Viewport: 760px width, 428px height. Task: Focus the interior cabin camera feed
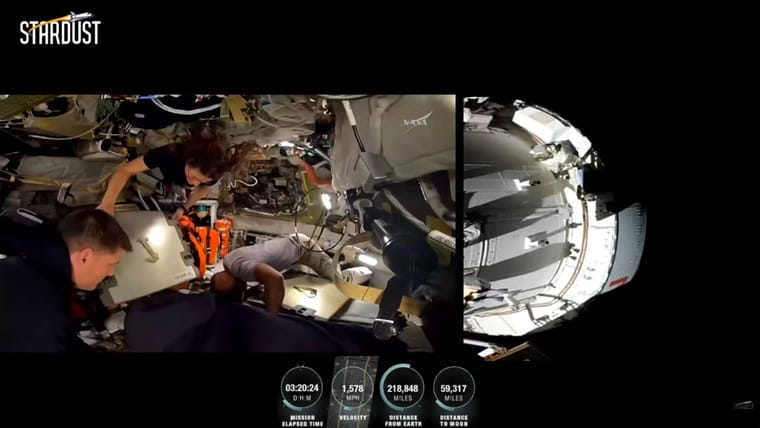coord(228,222)
